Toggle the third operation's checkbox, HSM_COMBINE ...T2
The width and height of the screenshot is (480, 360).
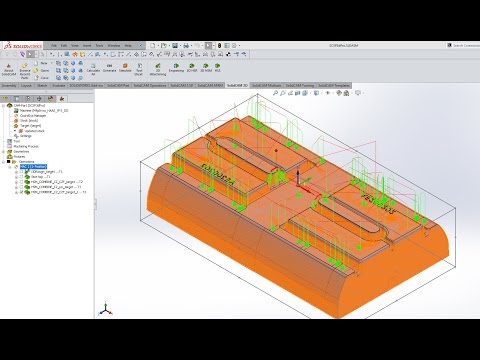(x=22, y=182)
